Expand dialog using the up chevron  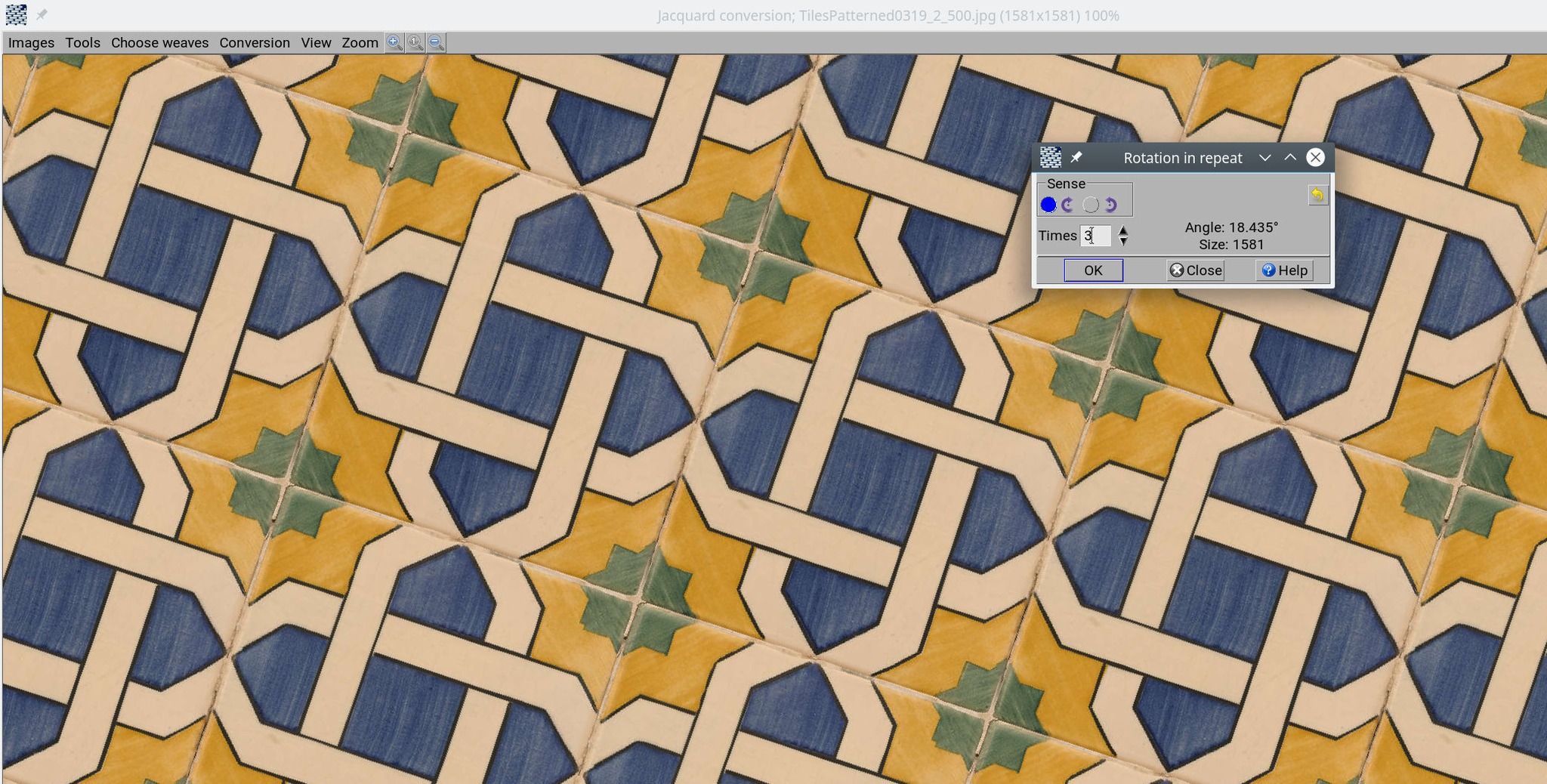1290,157
